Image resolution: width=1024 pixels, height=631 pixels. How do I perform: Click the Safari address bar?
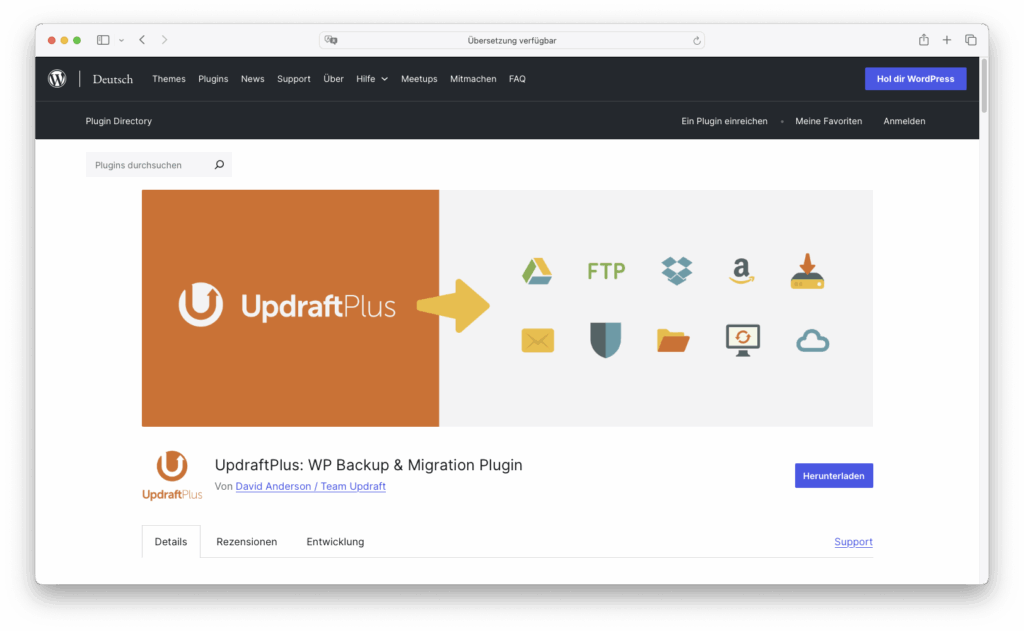[x=511, y=40]
